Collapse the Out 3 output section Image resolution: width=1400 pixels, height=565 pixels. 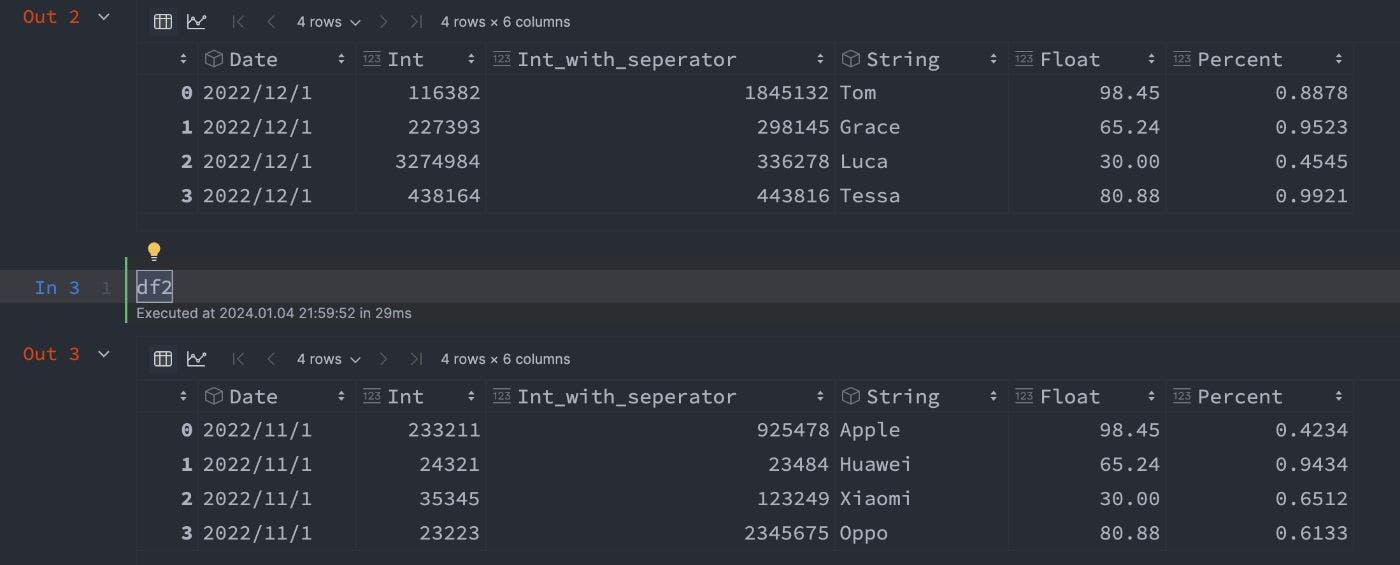pos(104,354)
